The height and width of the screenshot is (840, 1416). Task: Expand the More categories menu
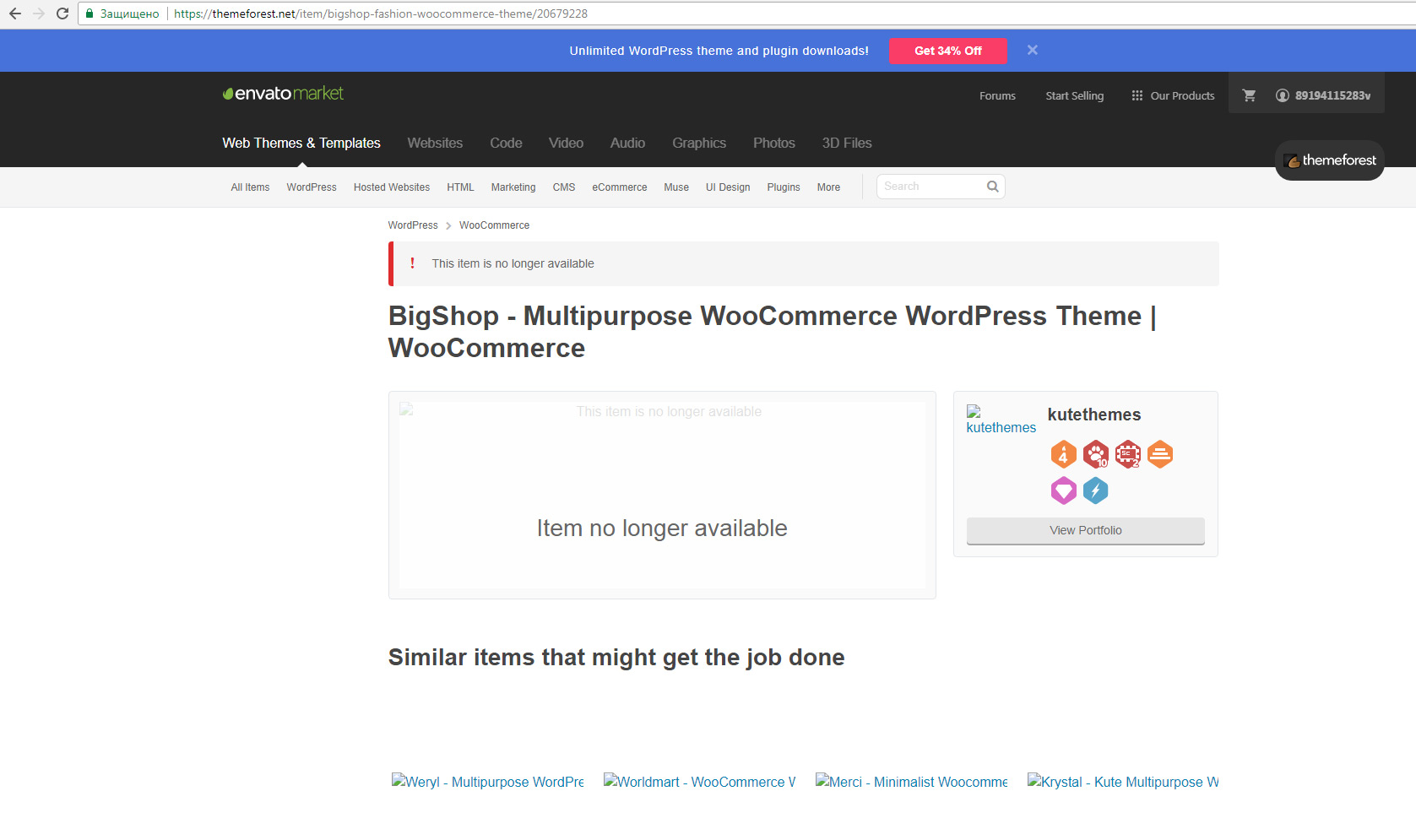point(828,187)
